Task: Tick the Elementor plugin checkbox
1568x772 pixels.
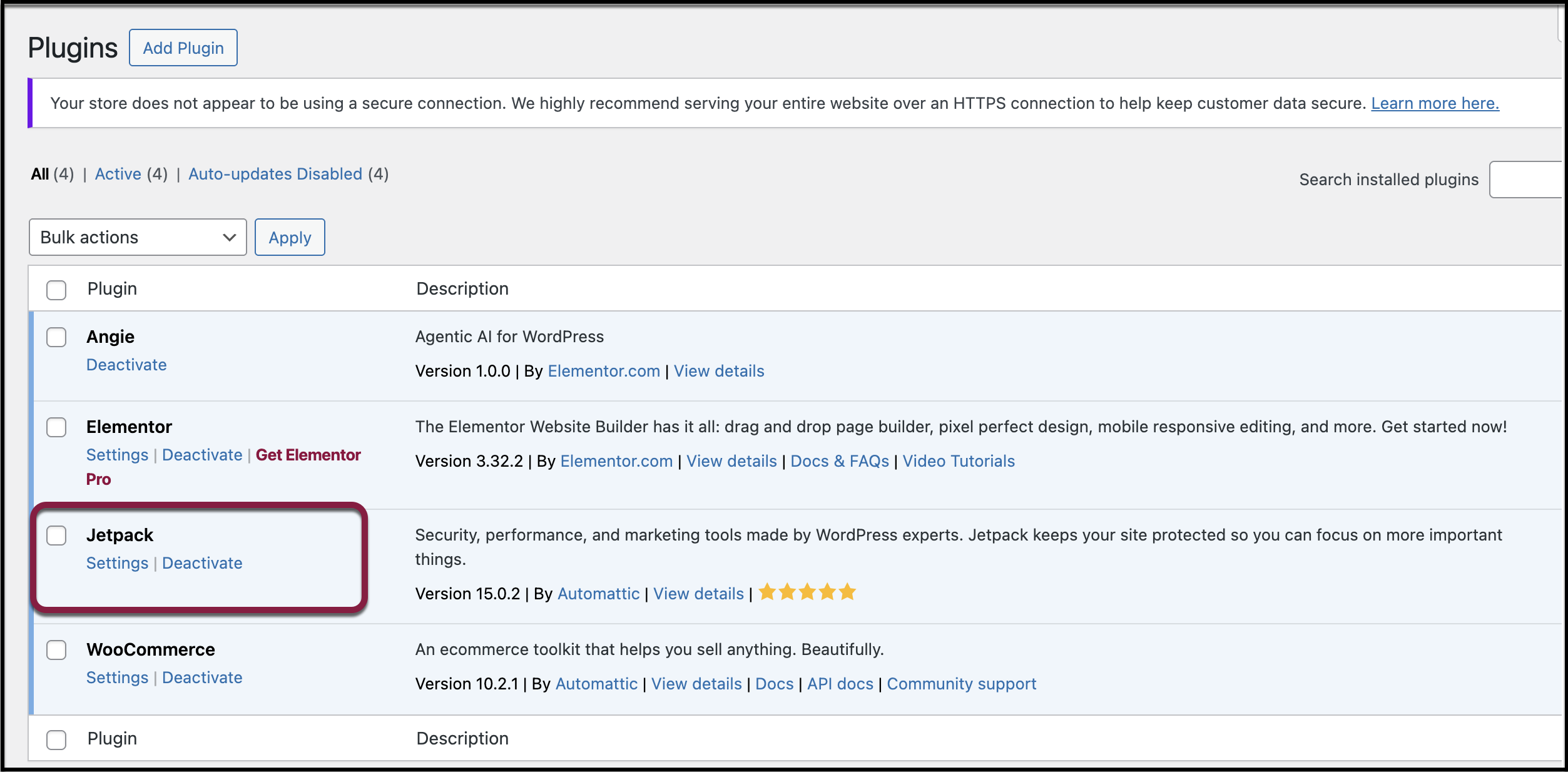Action: click(x=56, y=427)
